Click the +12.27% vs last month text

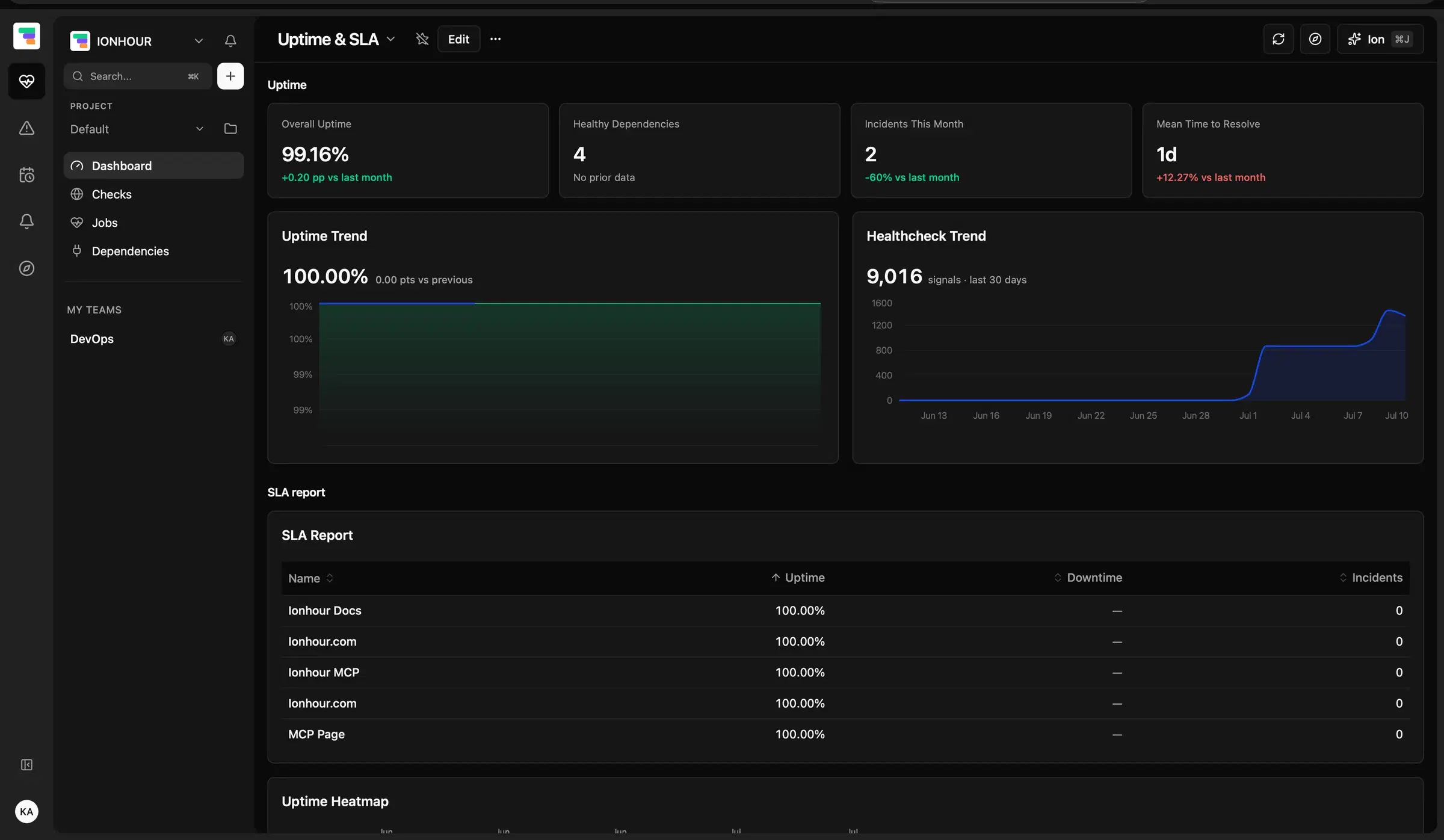click(1211, 178)
